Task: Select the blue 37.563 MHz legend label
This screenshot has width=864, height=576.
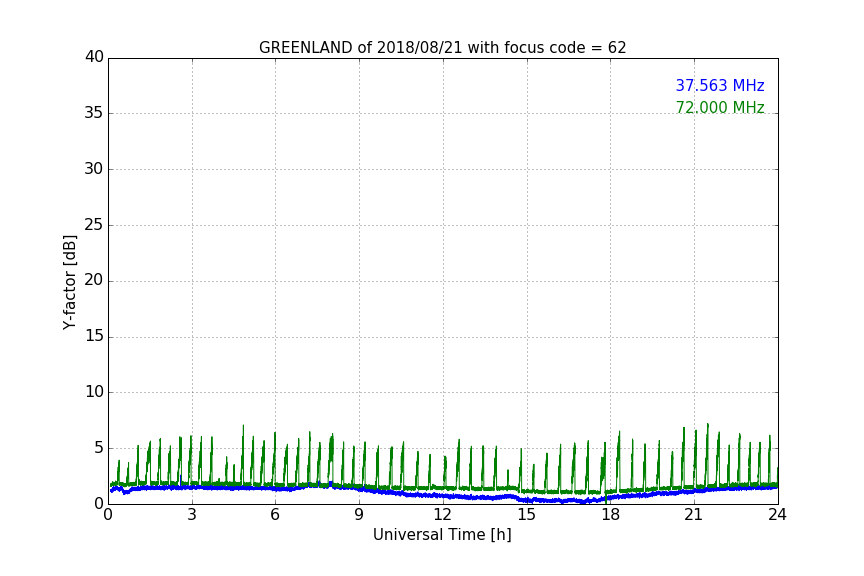Action: tap(720, 85)
